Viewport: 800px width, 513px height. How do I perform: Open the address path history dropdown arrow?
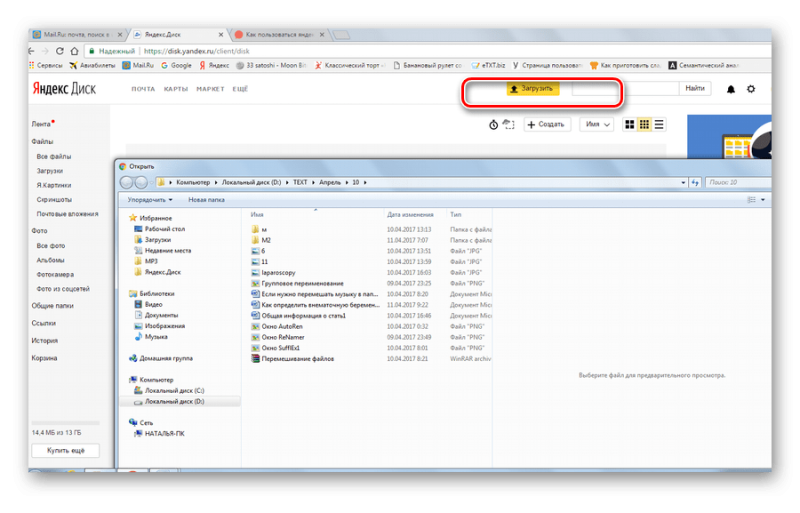(x=683, y=182)
